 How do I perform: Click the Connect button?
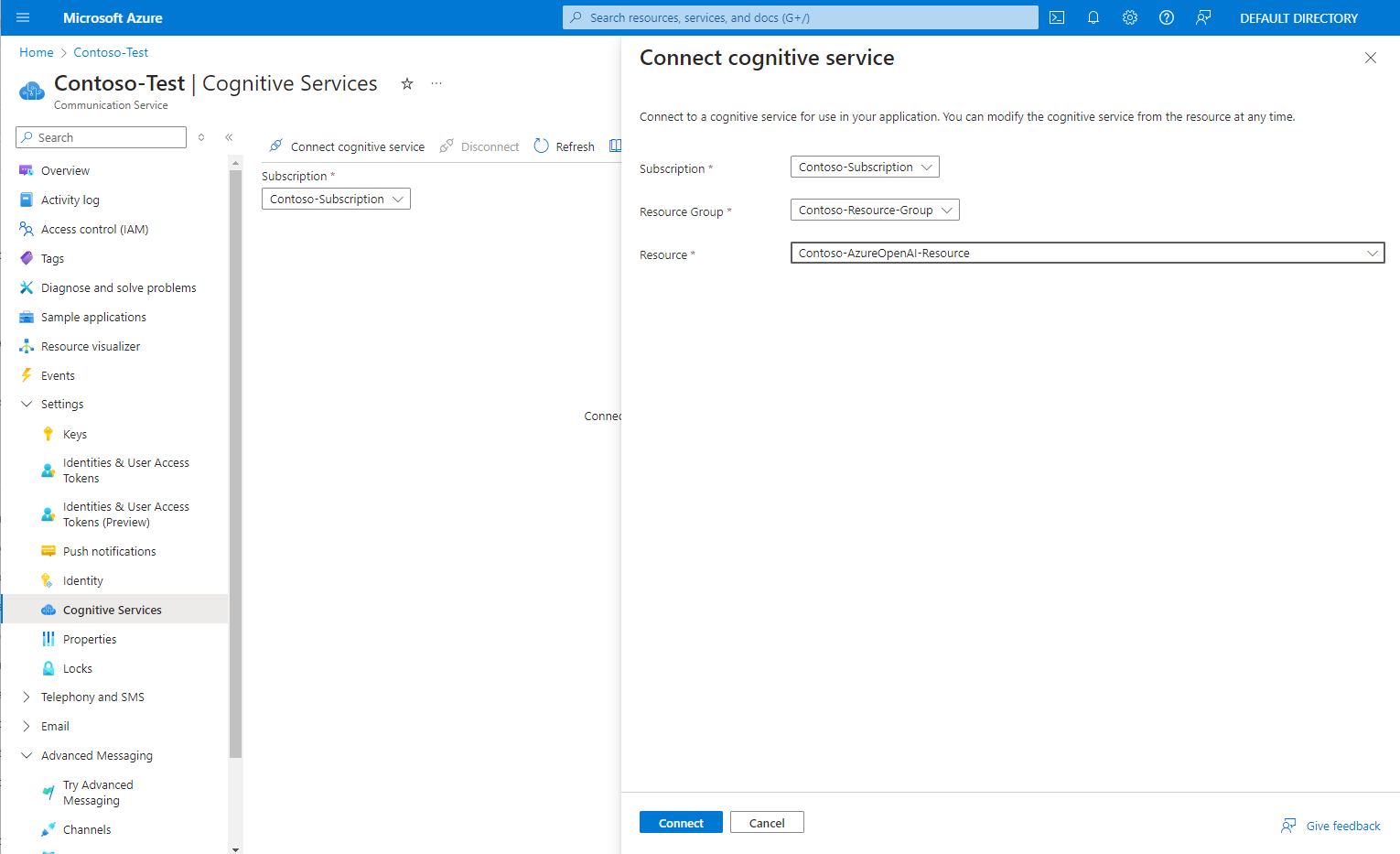click(x=681, y=822)
